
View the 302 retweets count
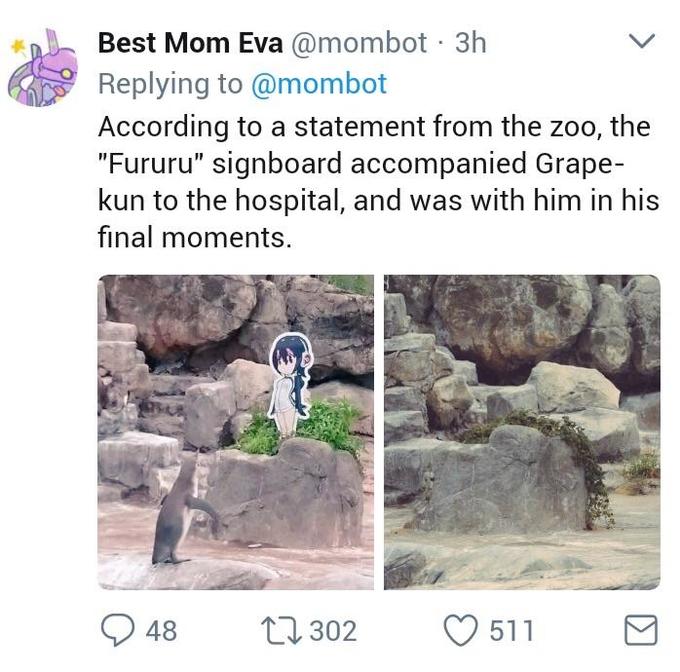pos(332,631)
